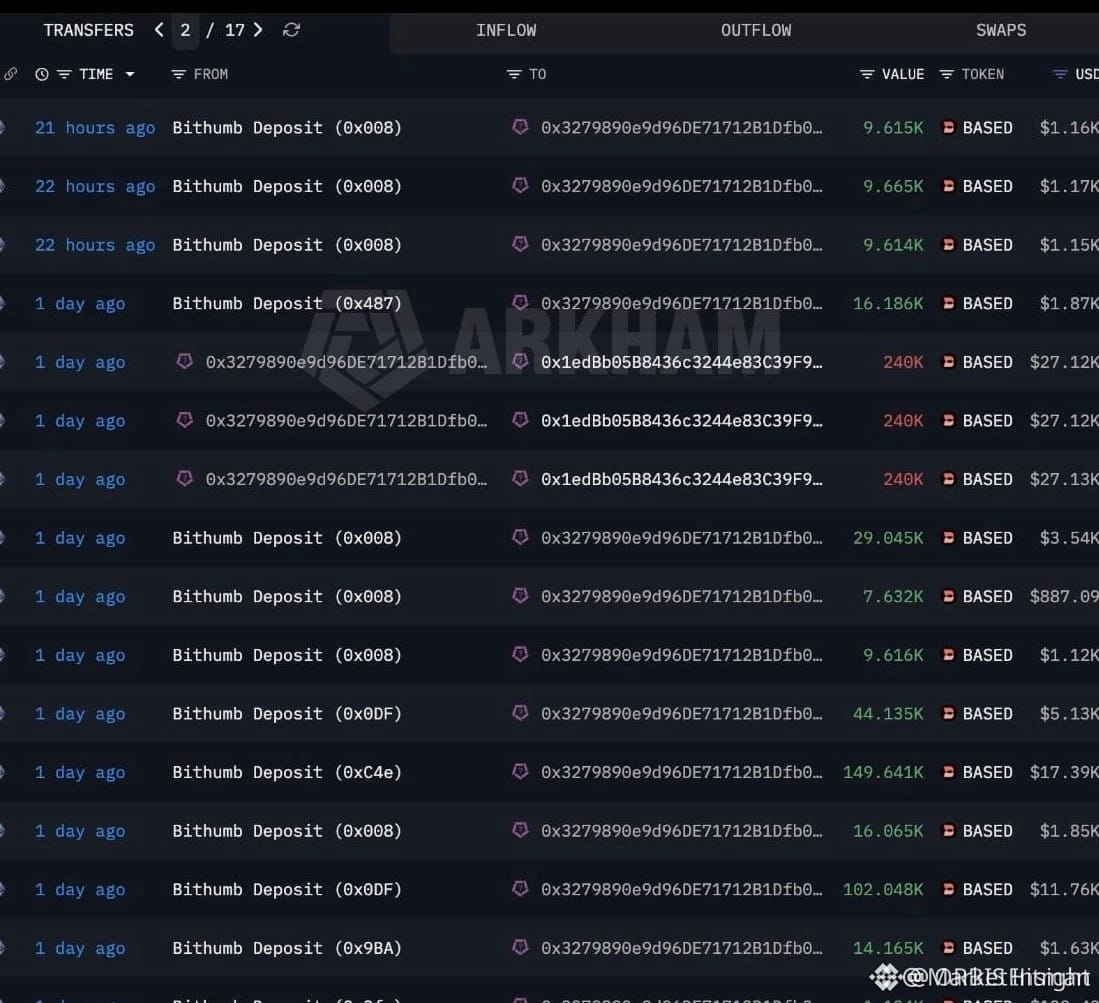
Task: Click BASED token icon in 16.065K row
Action: [x=948, y=831]
